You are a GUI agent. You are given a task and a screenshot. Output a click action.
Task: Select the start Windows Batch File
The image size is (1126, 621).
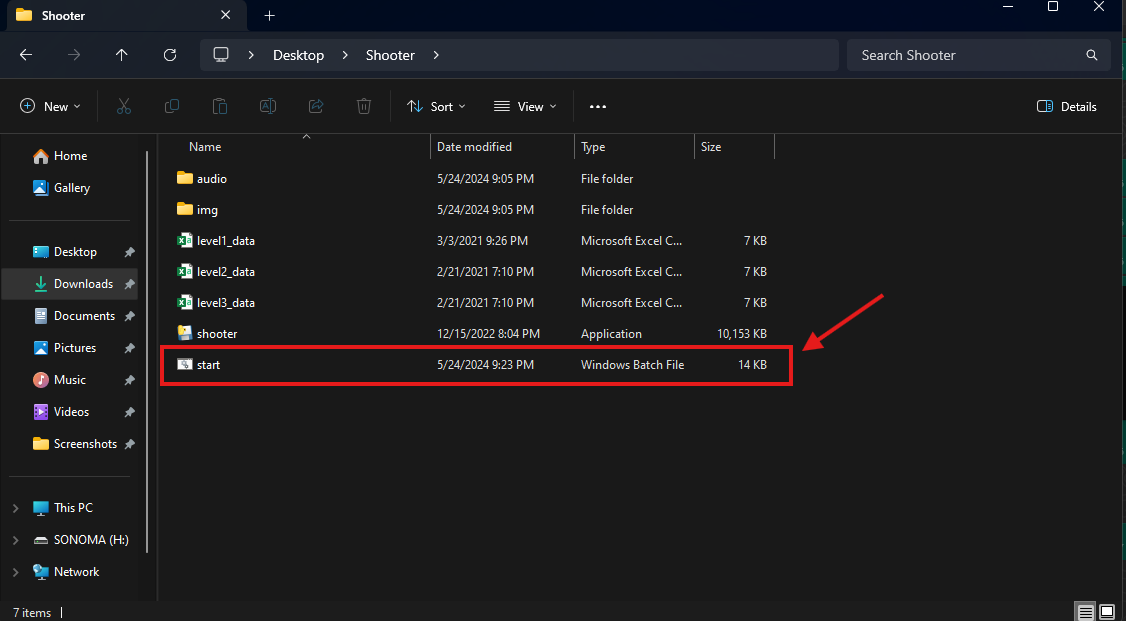point(209,365)
